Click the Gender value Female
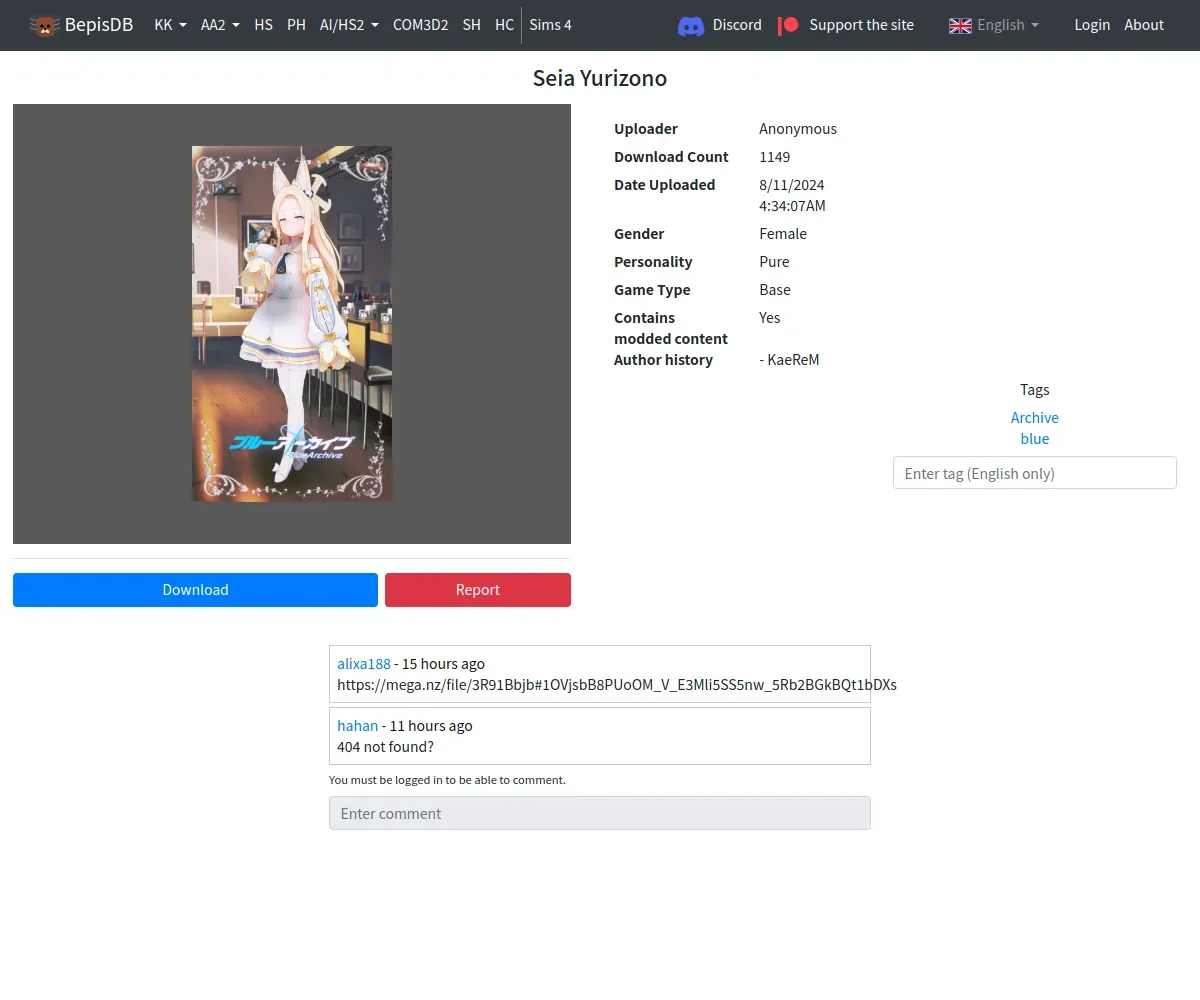This screenshot has height=1000, width=1200. pos(783,234)
